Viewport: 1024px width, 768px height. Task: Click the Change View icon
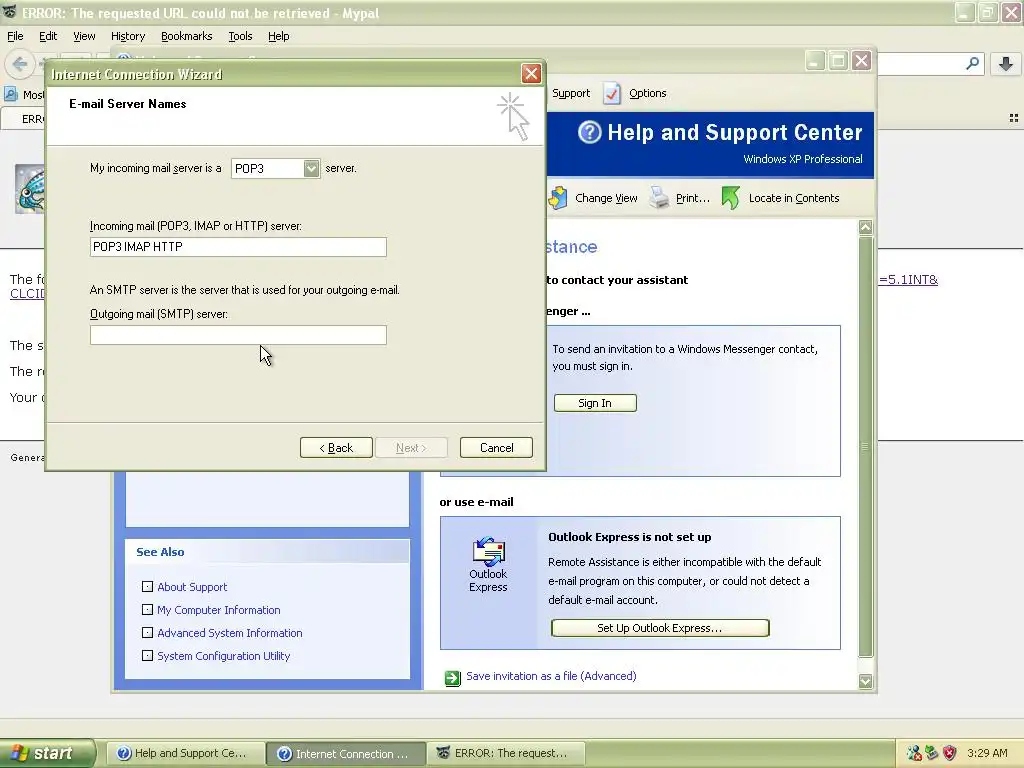(x=558, y=198)
